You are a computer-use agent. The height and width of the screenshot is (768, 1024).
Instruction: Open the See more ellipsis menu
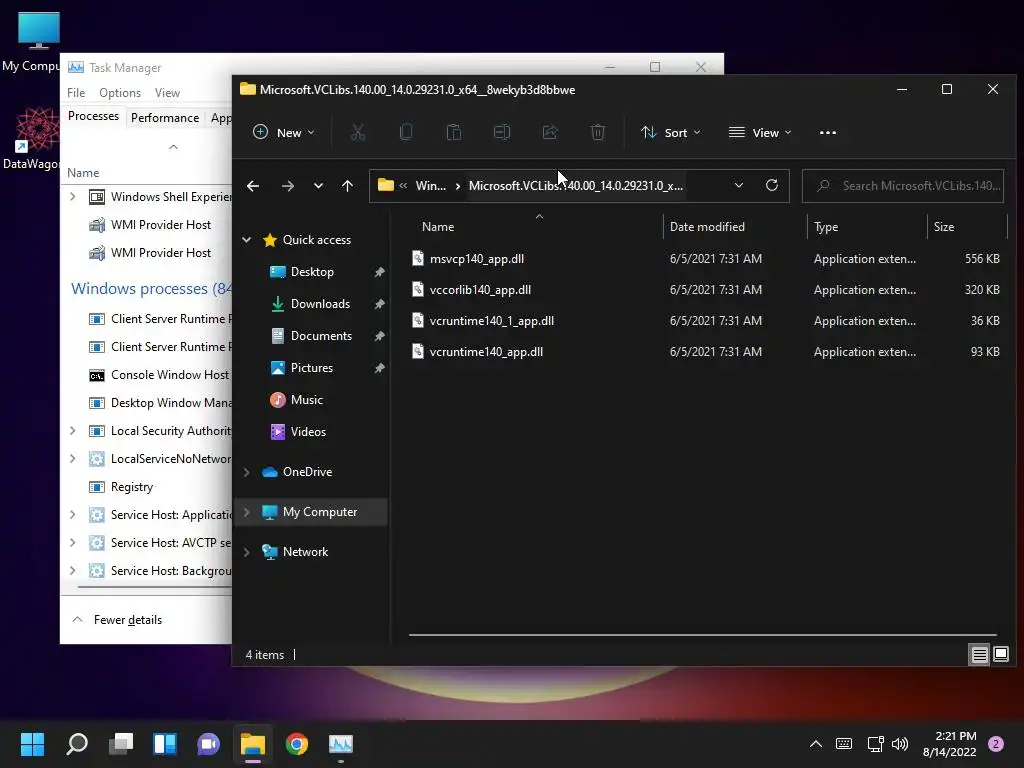(827, 133)
